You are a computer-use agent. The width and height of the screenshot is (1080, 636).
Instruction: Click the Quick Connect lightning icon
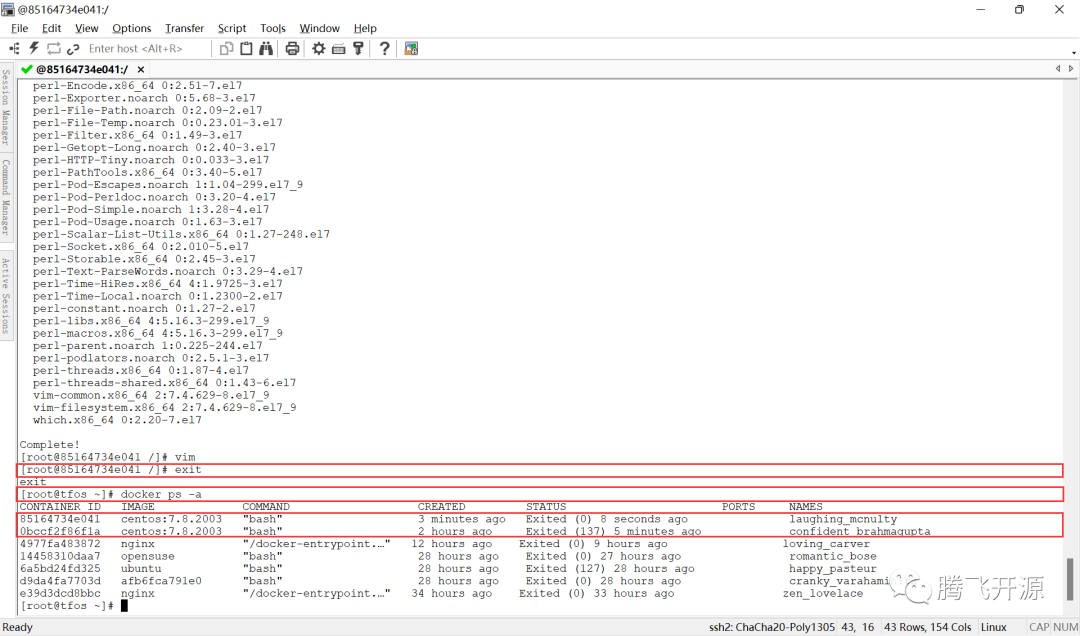click(34, 48)
